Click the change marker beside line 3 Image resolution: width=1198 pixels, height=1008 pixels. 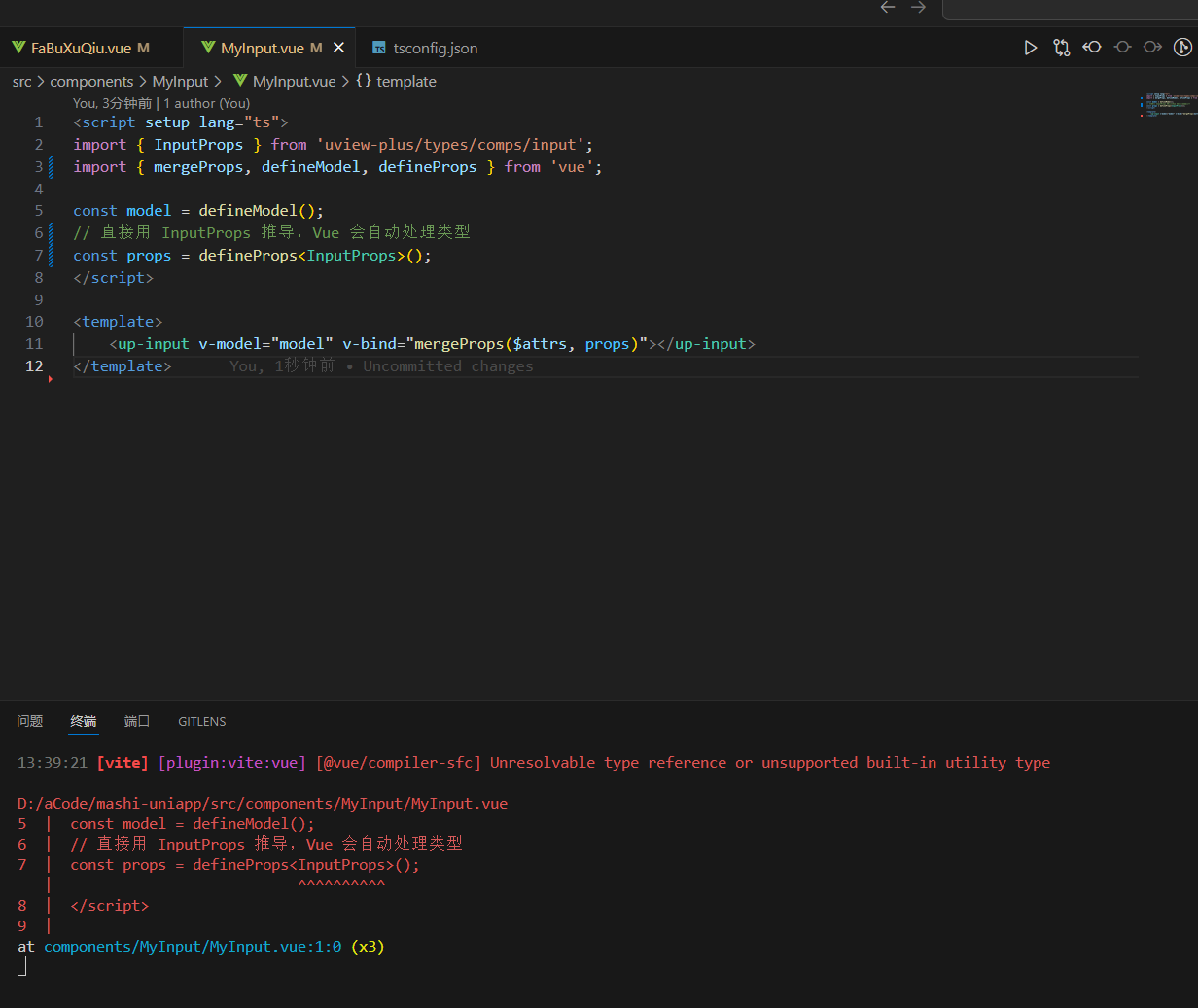pos(51,167)
